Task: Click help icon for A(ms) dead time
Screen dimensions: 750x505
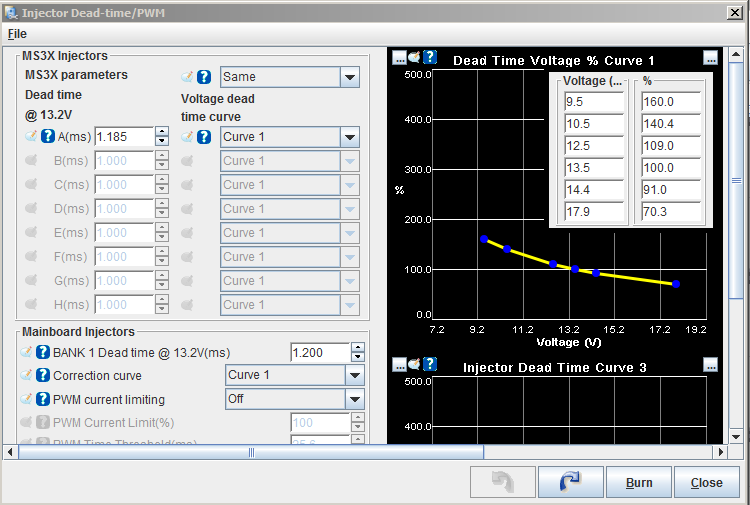Action: click(x=47, y=137)
